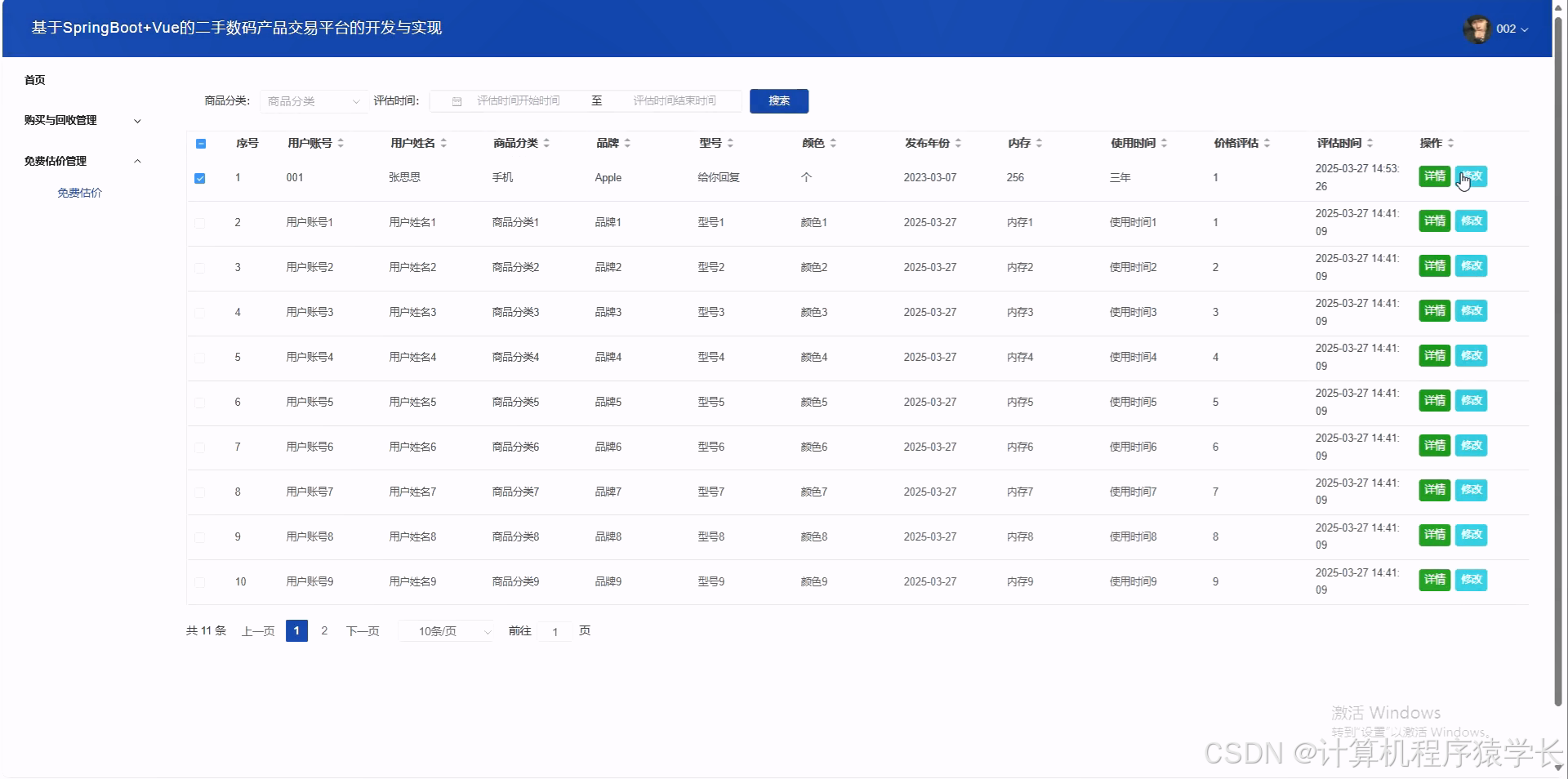Screen dimensions: 1568x779
Task: Sort records by 评估时间 using its sort arrows
Action: [x=1371, y=142]
